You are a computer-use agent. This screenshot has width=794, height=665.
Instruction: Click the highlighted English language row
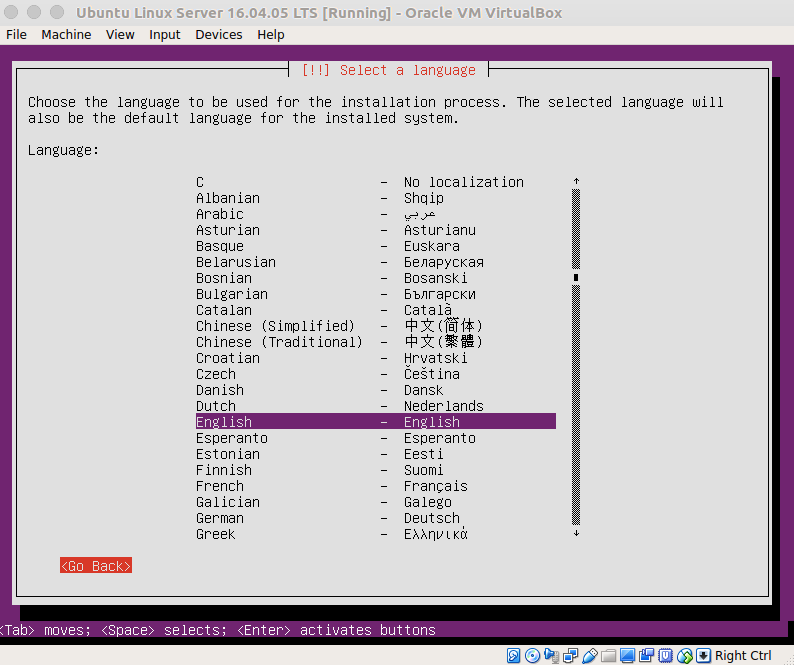(375, 421)
